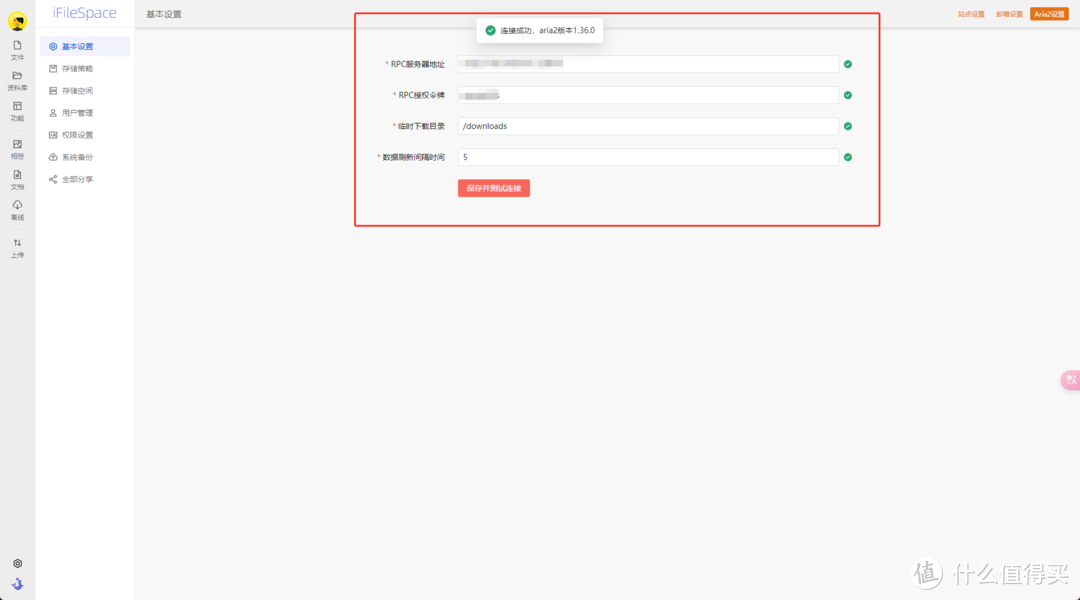1080x600 pixels.
Task: Open the user avatar at top left
Action: 17,21
